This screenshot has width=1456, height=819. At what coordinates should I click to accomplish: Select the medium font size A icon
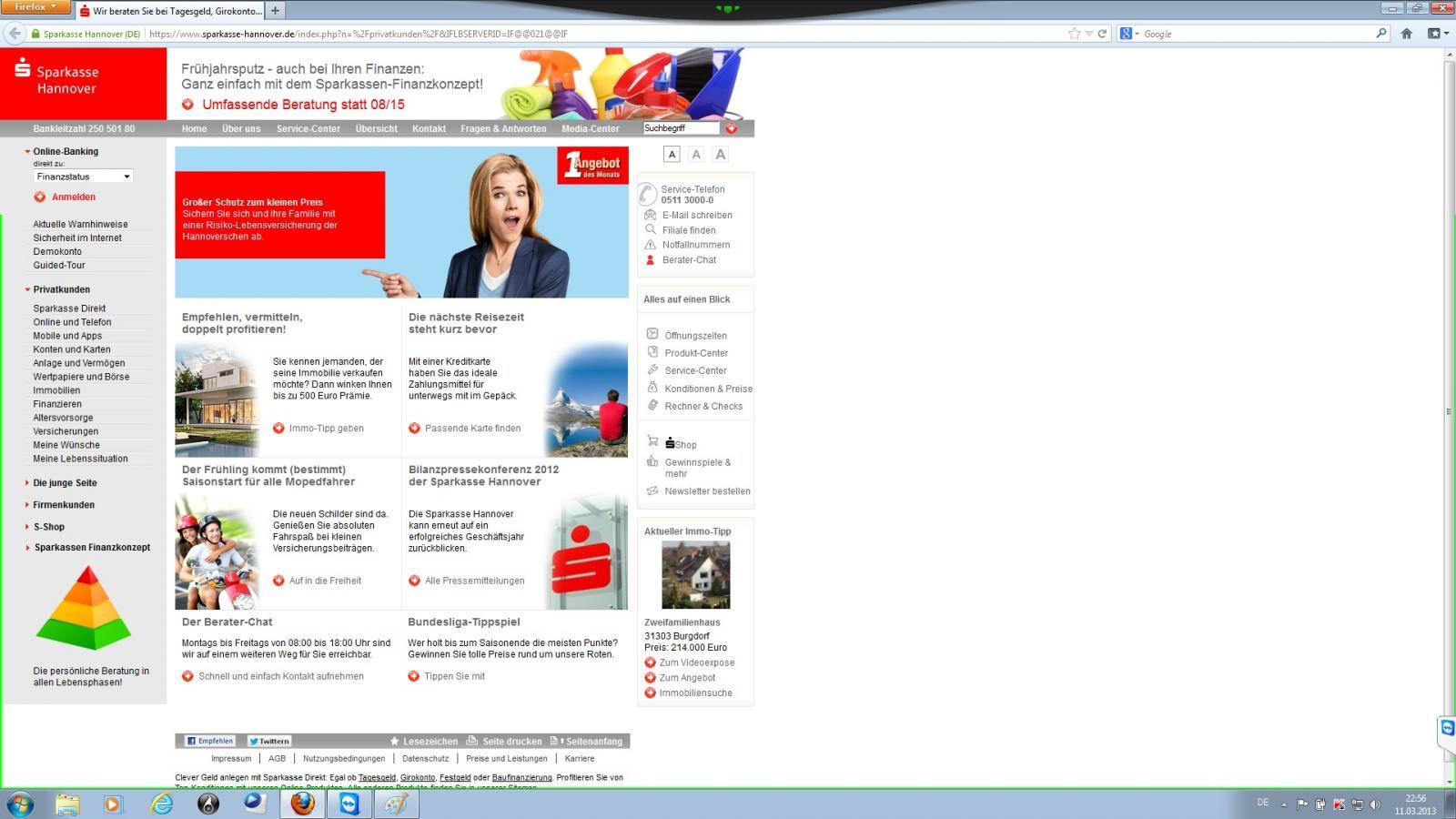[x=696, y=155]
